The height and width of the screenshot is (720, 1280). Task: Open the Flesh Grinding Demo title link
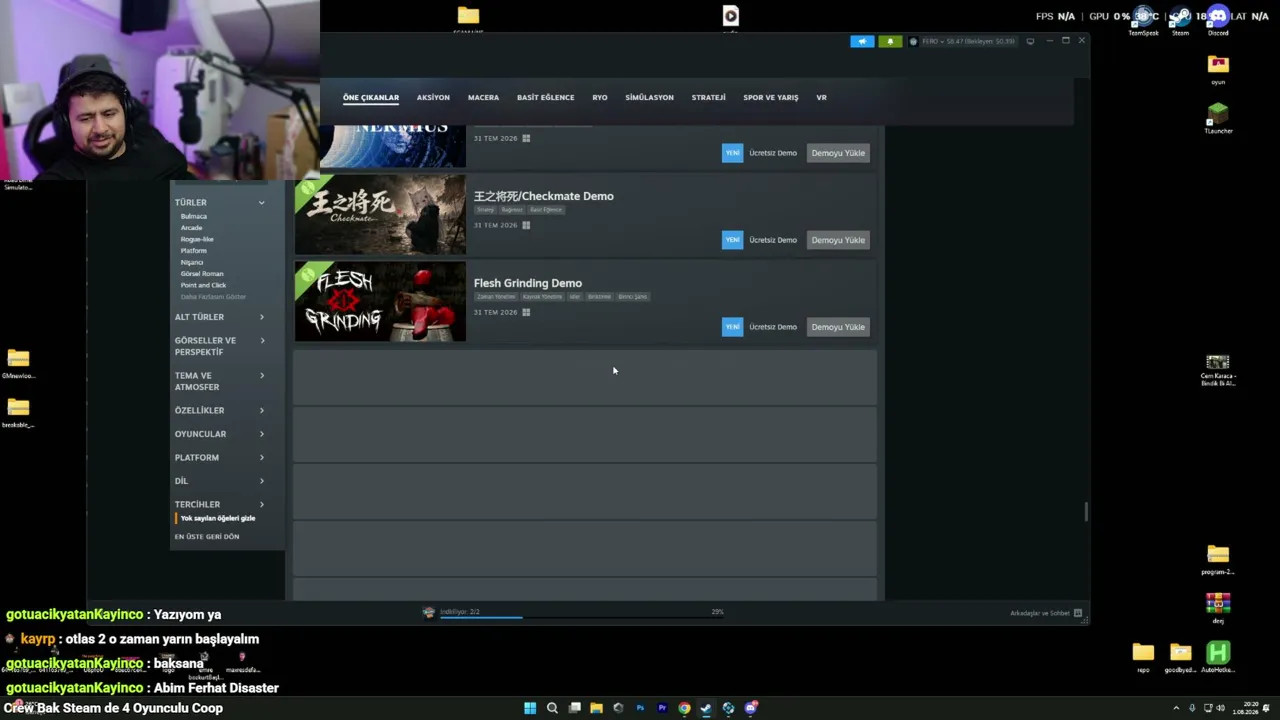(527, 283)
